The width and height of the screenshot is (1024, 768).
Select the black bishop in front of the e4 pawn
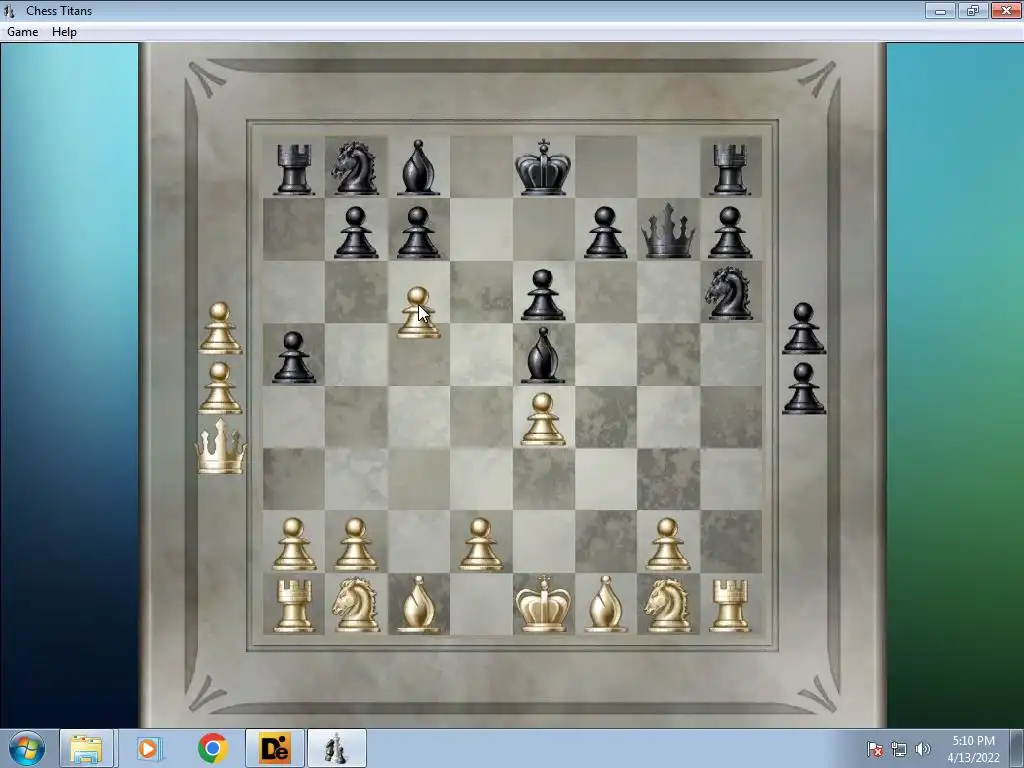pos(543,355)
